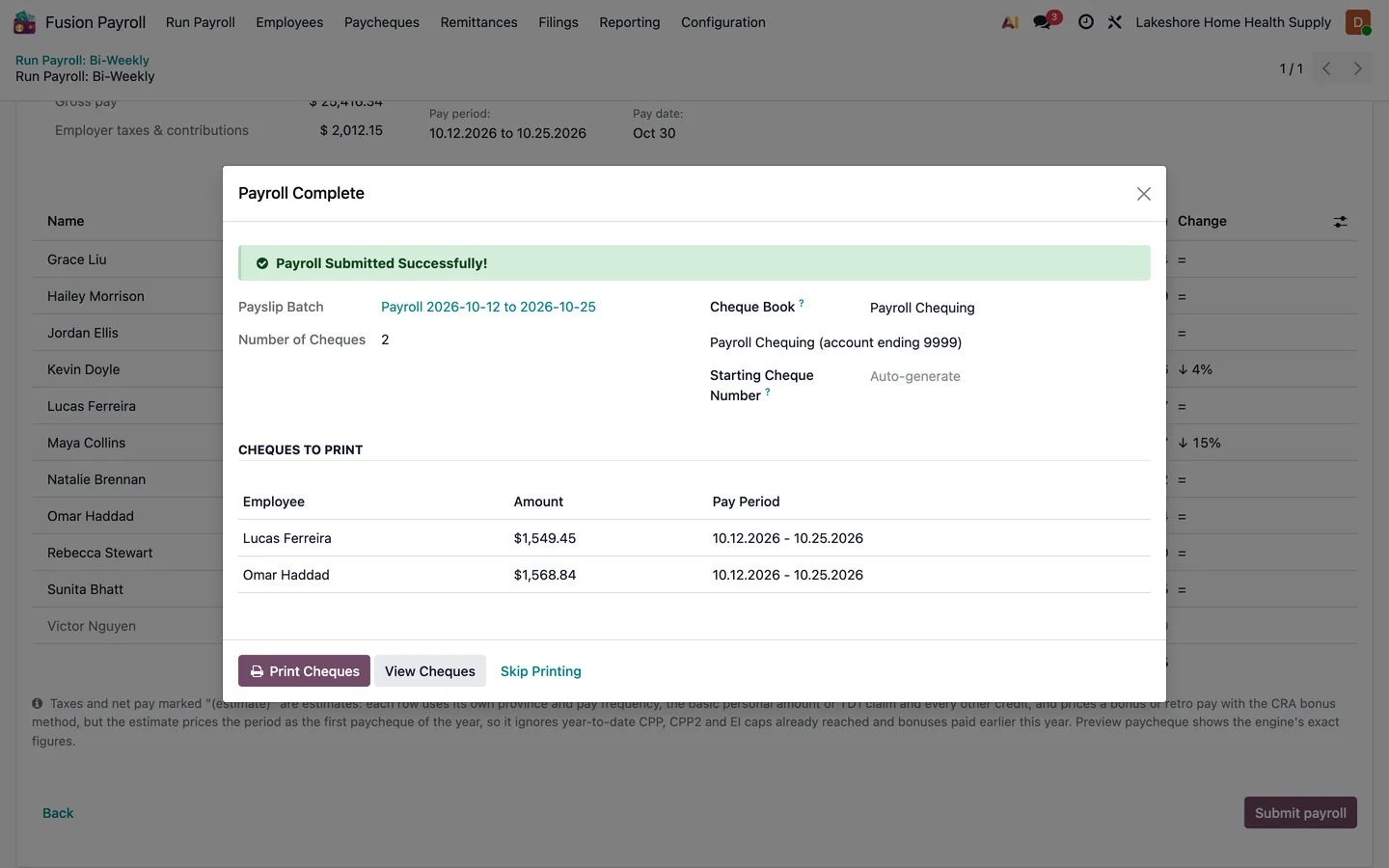Open the Employees menu

[289, 22]
